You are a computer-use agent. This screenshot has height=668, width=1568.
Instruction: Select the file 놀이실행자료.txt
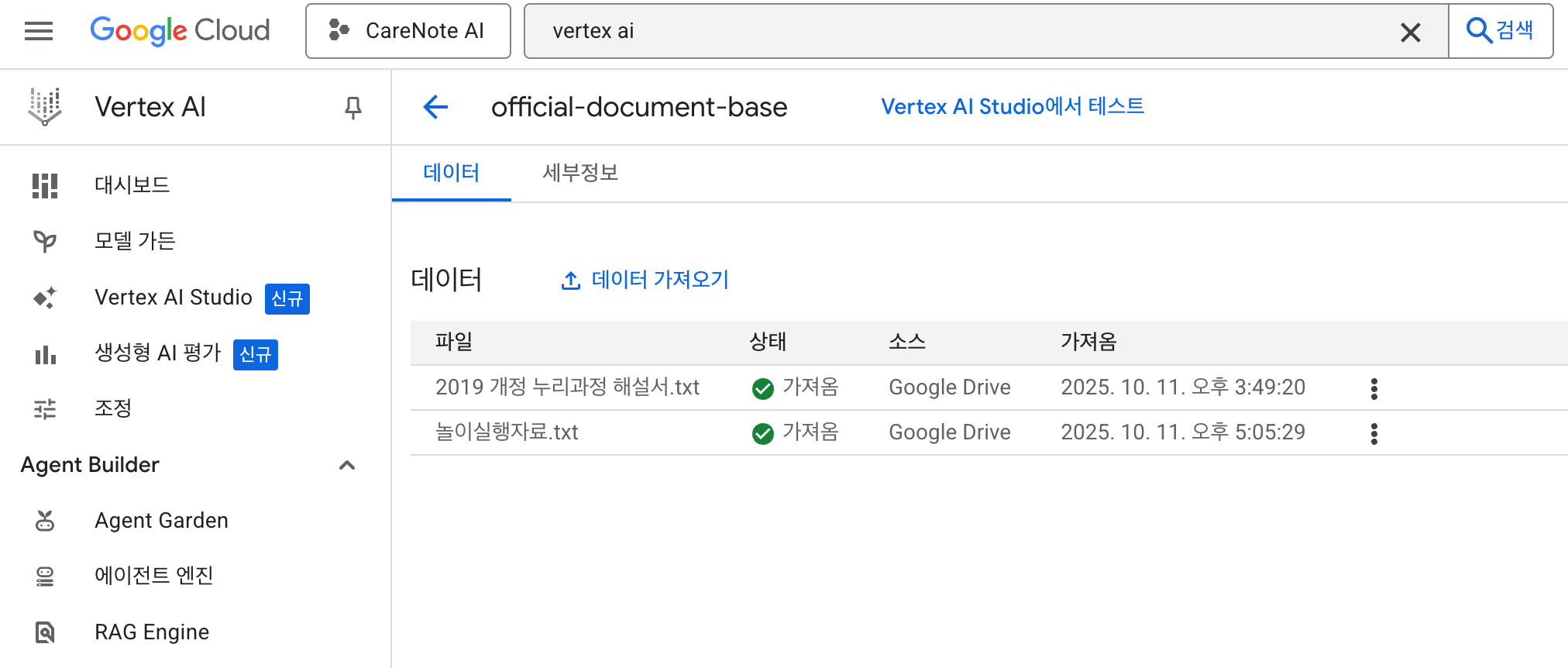507,432
